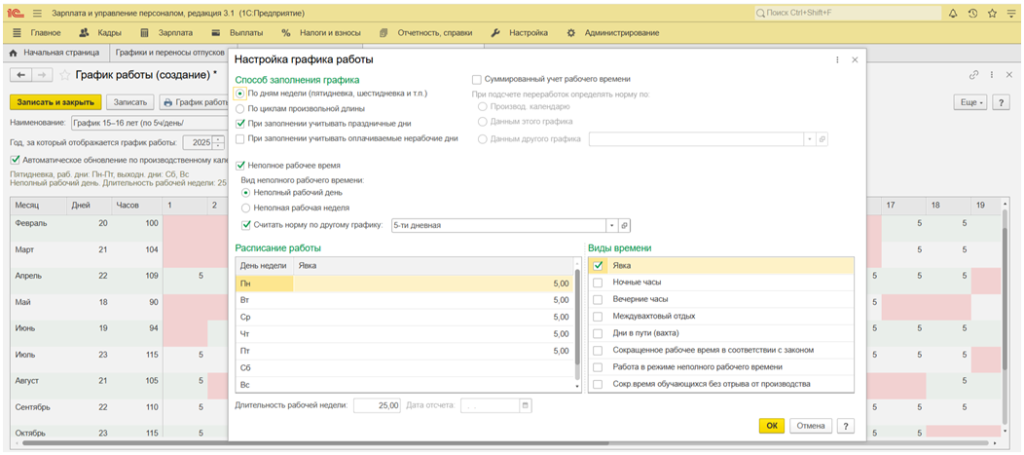Close the Настройка графика работы dialog

click(x=854, y=59)
